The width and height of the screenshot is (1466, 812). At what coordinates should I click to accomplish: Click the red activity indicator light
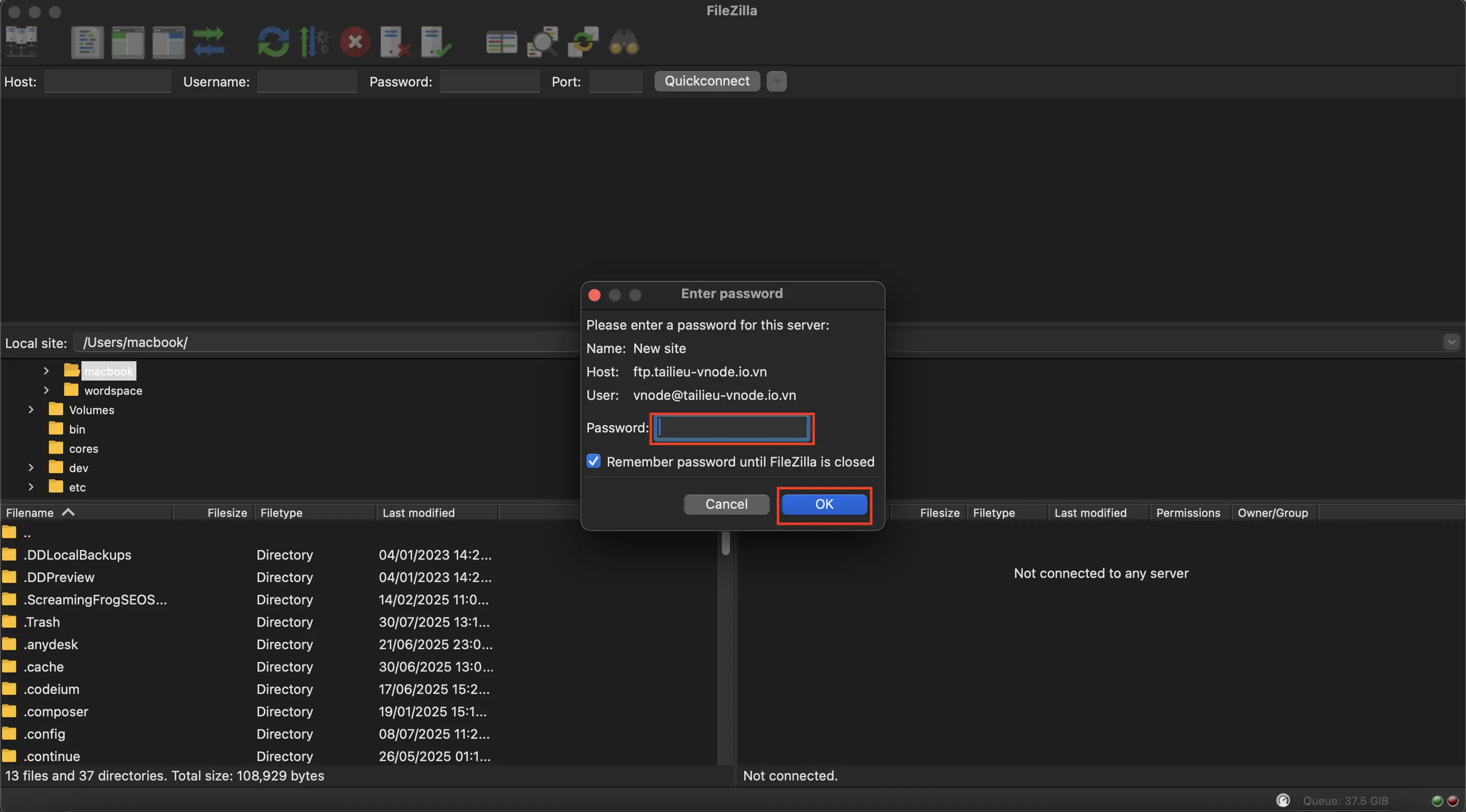(1452, 801)
